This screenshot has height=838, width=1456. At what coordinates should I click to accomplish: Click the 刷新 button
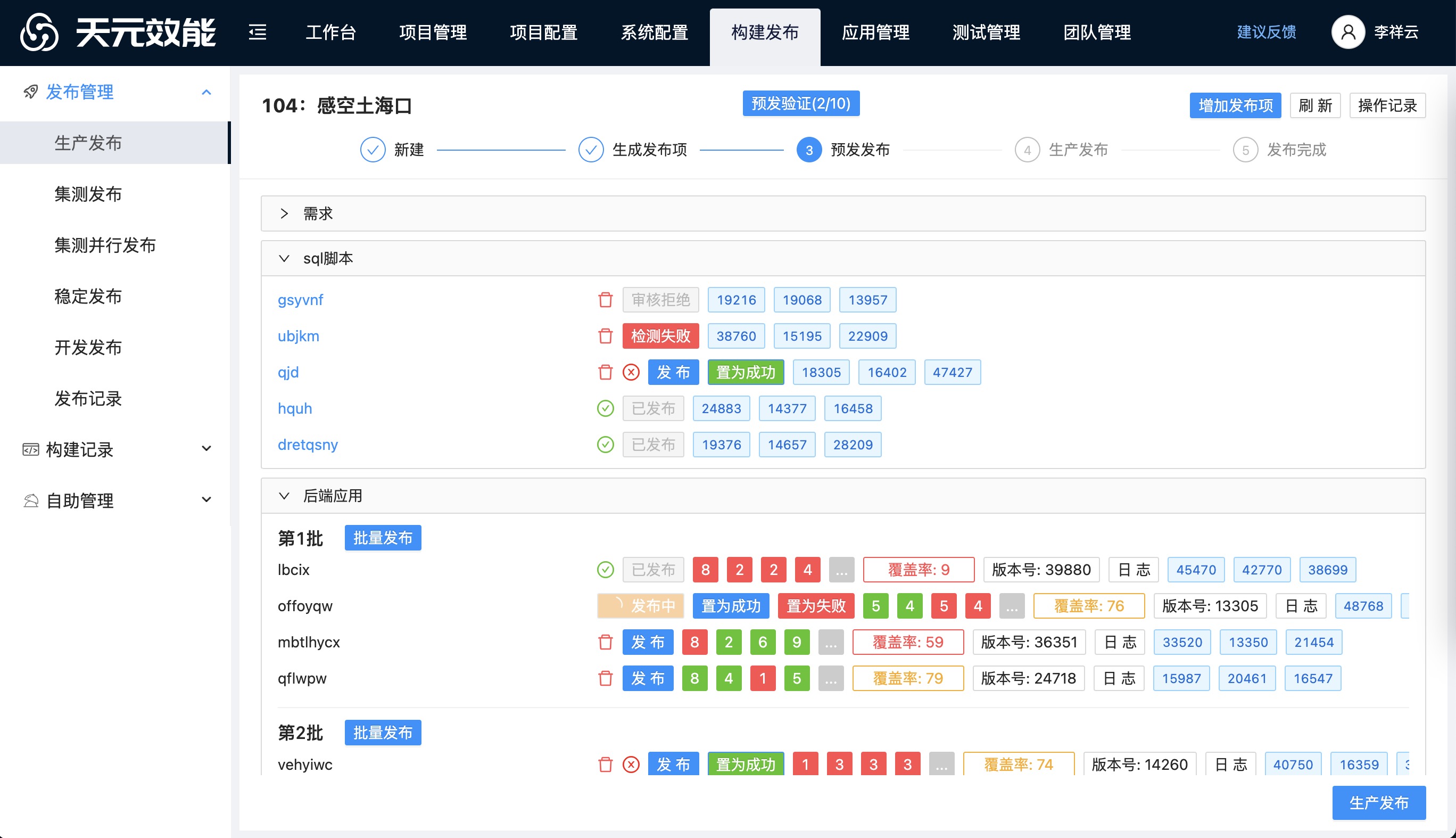click(x=1315, y=105)
